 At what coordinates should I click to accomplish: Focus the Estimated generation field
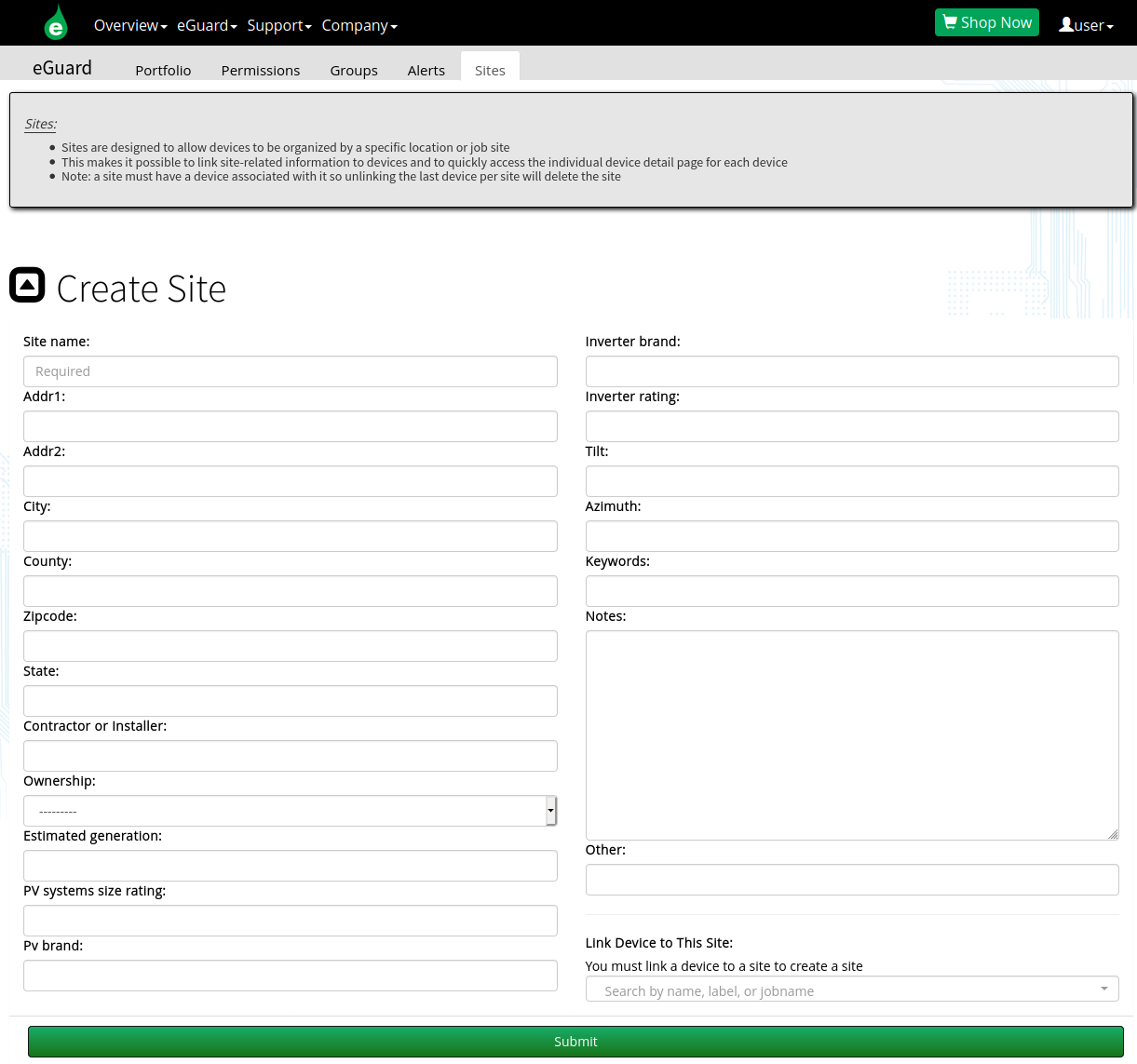click(291, 866)
